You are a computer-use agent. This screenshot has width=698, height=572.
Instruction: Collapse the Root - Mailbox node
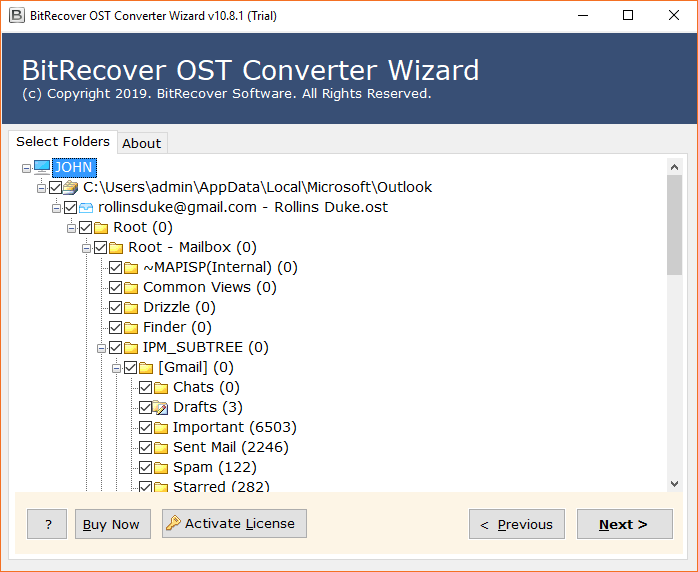coord(86,248)
